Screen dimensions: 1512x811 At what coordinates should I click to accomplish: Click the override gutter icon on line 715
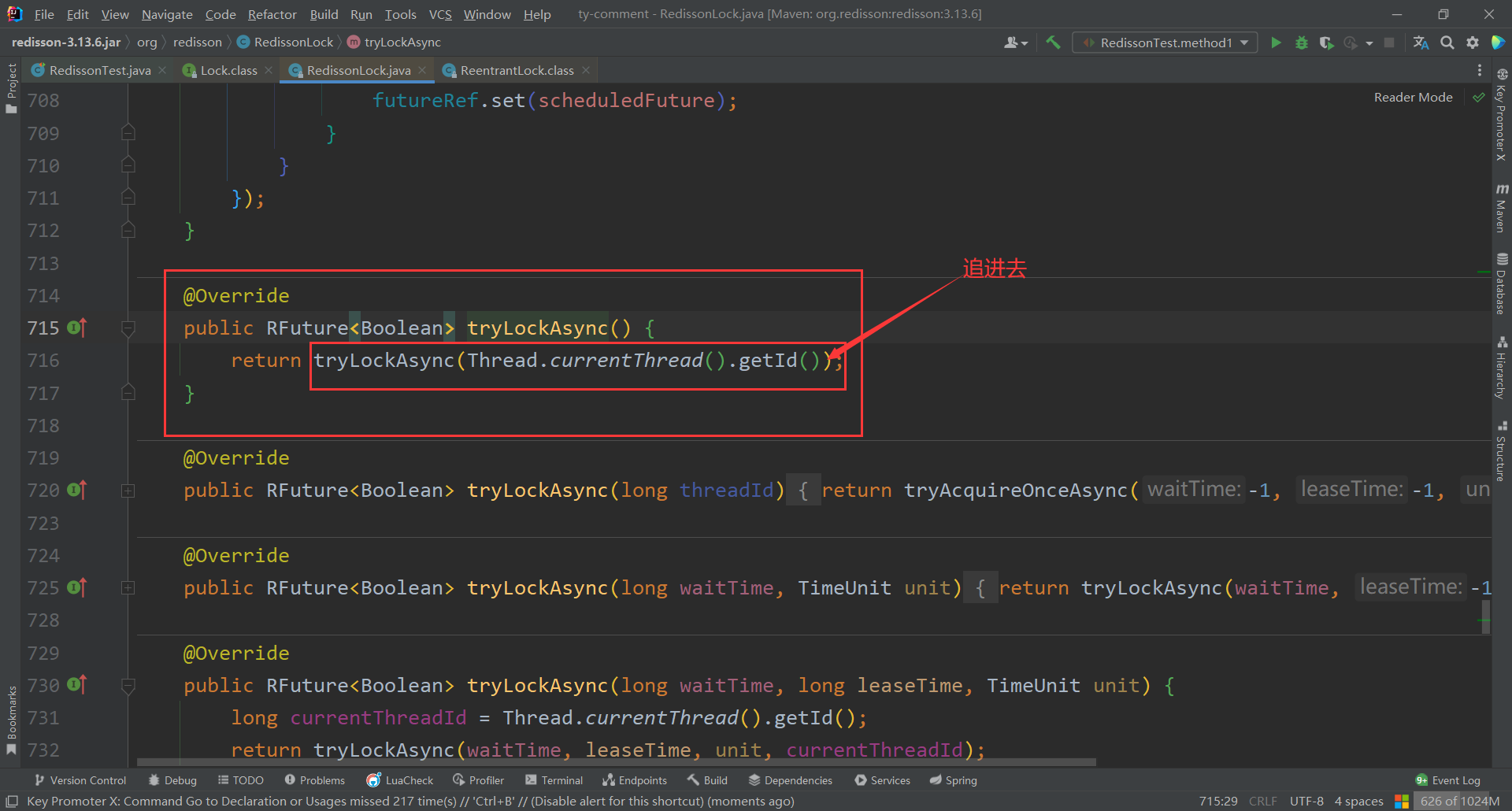pyautogui.click(x=76, y=327)
